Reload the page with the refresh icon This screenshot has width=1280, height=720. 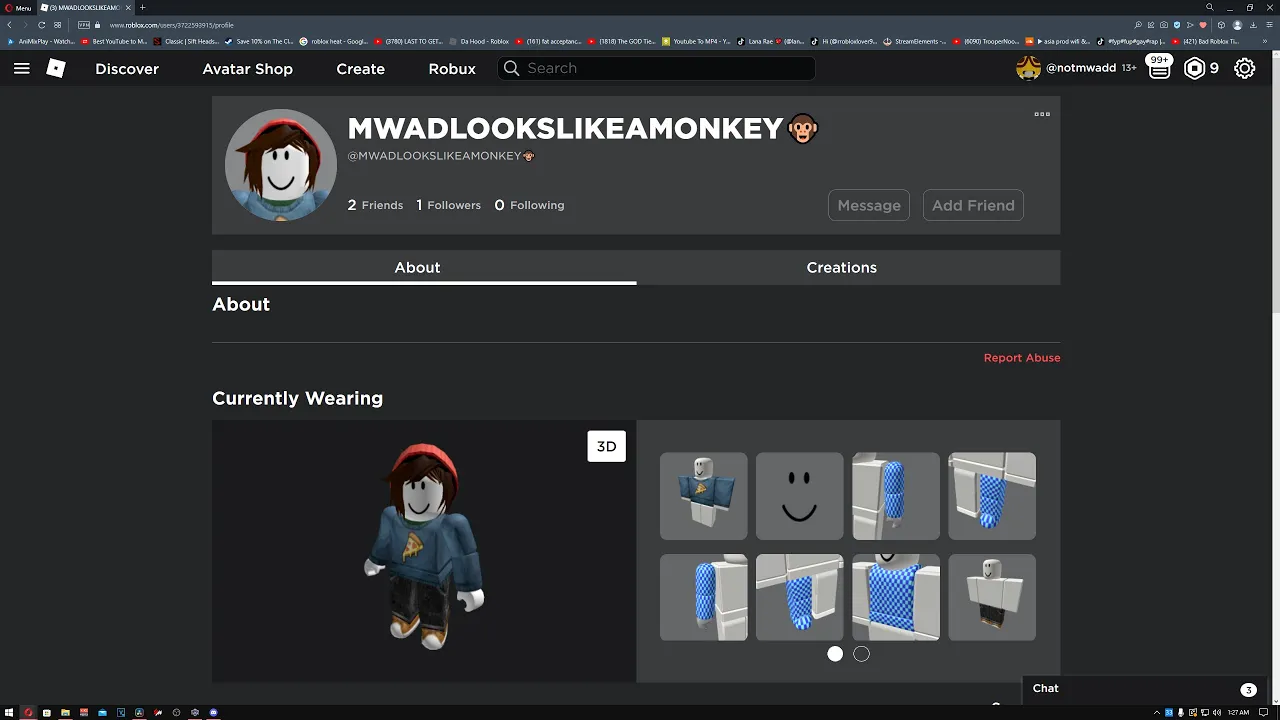[x=41, y=25]
